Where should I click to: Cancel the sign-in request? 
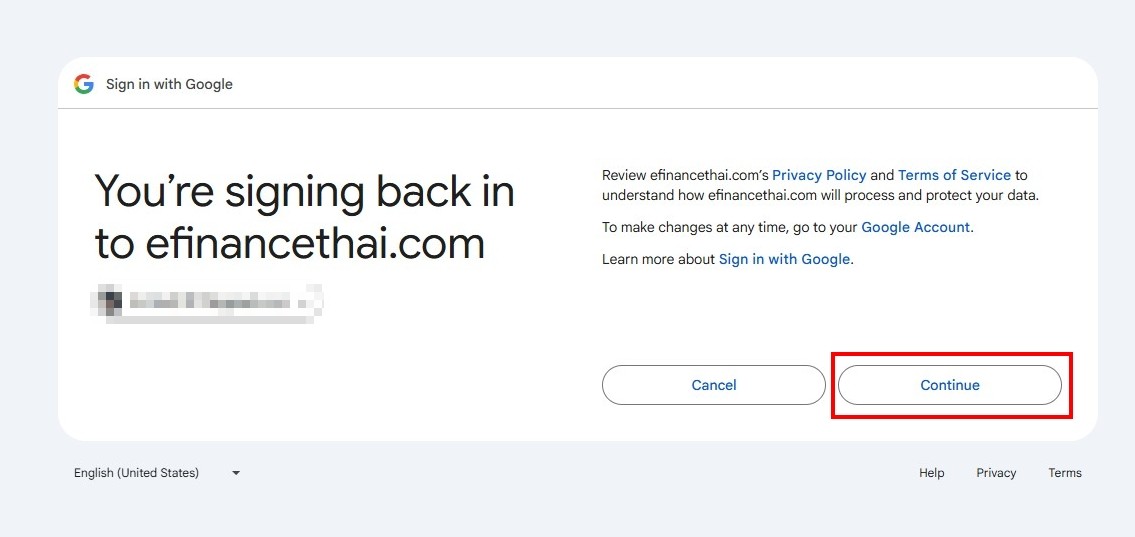pos(714,385)
